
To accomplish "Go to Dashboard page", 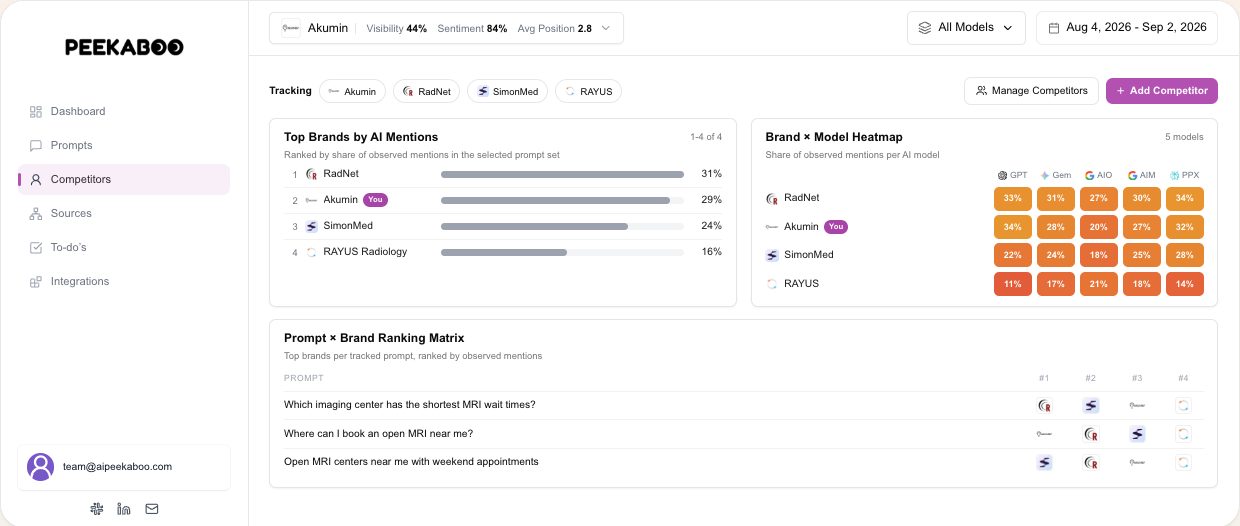I will click(x=124, y=111).
